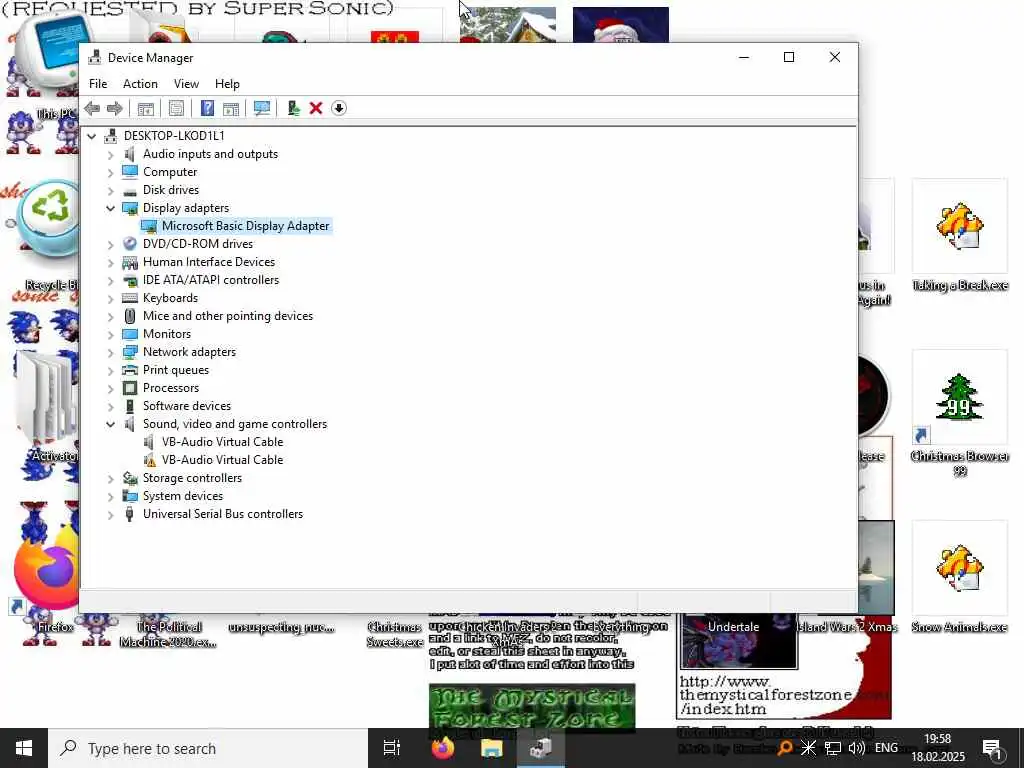Viewport: 1024px width, 768px height.
Task: Click the red X Uninstall device icon
Action: 316,108
